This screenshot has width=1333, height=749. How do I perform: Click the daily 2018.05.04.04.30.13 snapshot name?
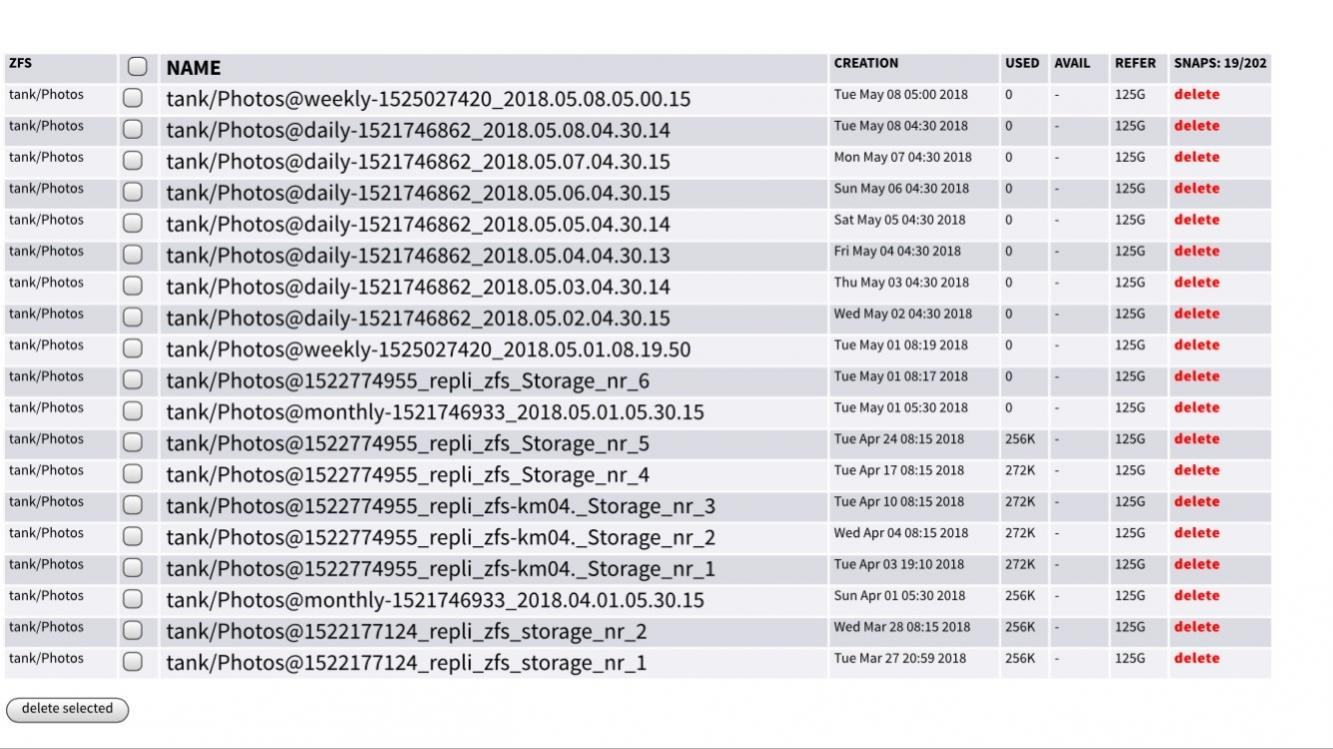coord(418,256)
